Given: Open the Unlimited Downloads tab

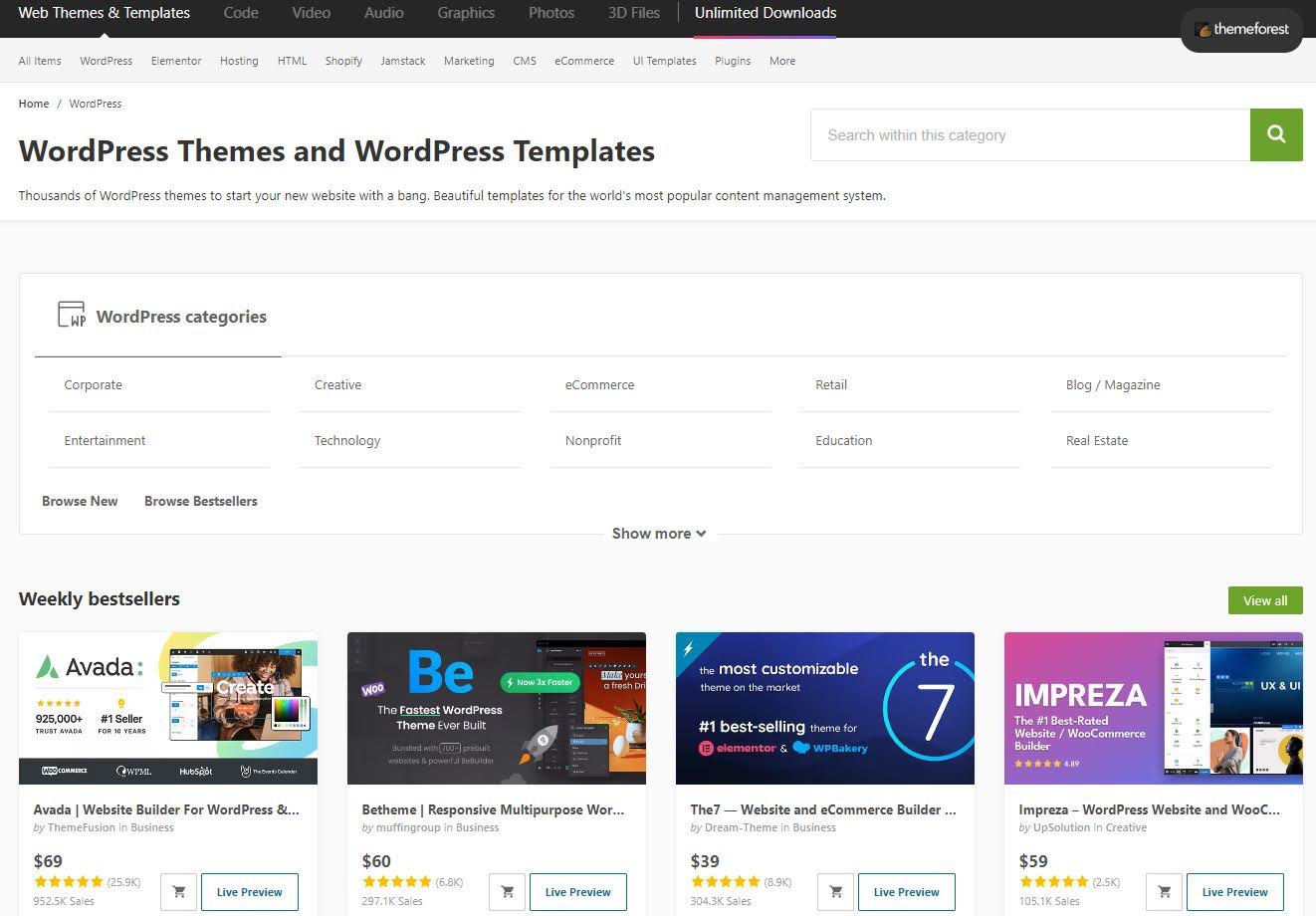Looking at the screenshot, I should [x=765, y=13].
